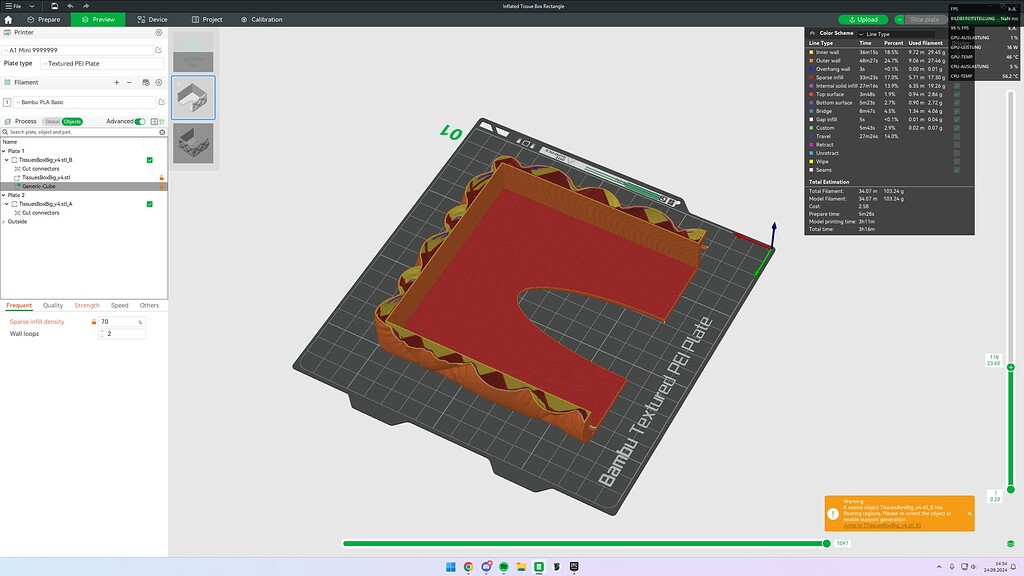Toggle Bridge line visibility checkbox
This screenshot has height=576, width=1024.
[957, 111]
